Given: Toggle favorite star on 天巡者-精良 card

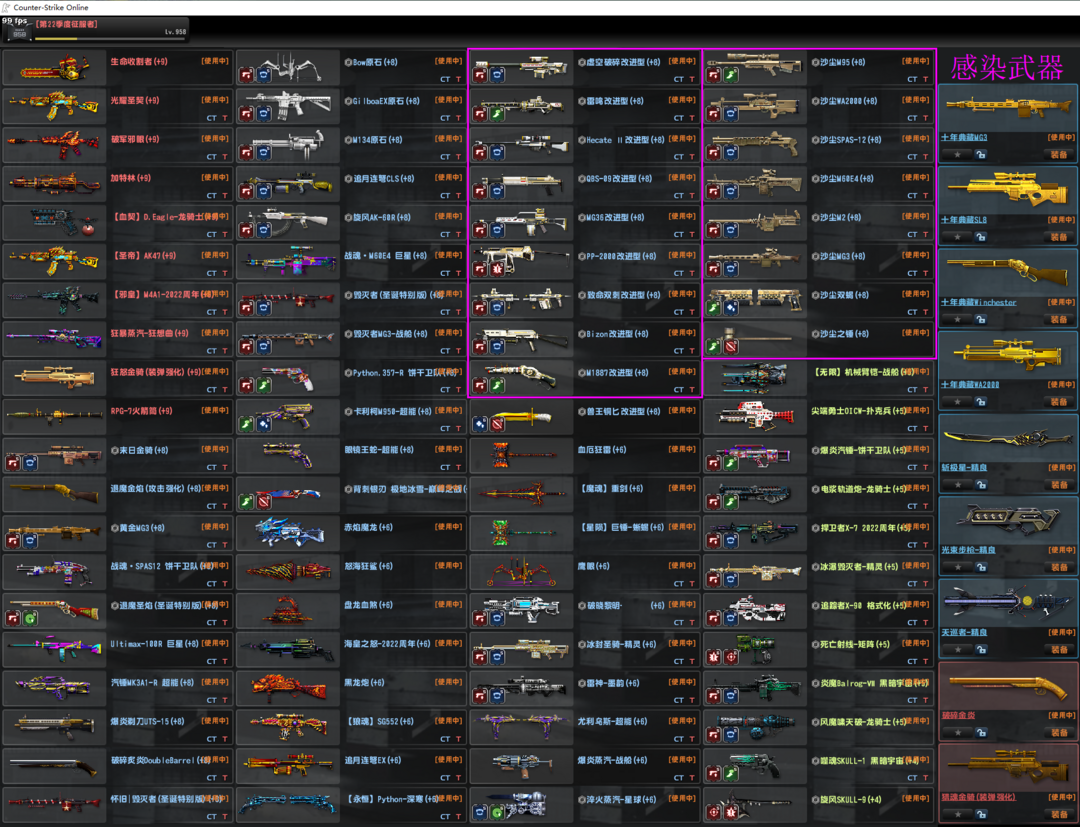Looking at the screenshot, I should pos(958,649).
